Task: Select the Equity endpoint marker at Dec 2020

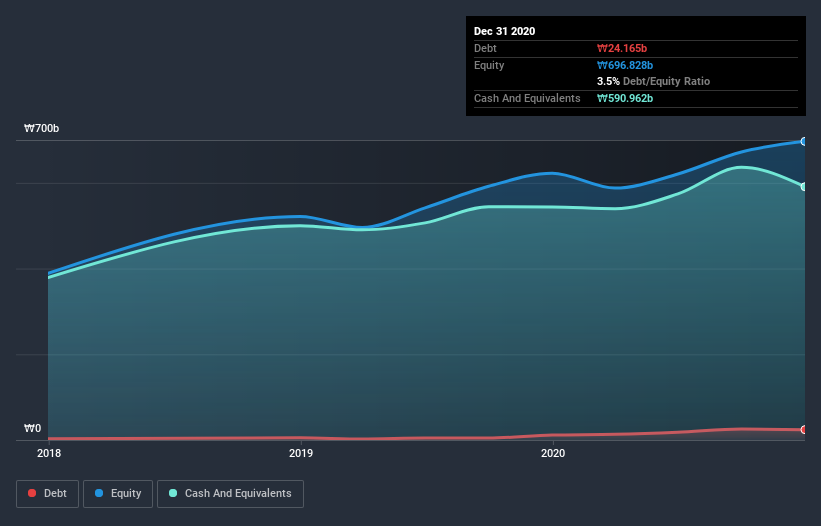Action: (x=804, y=141)
